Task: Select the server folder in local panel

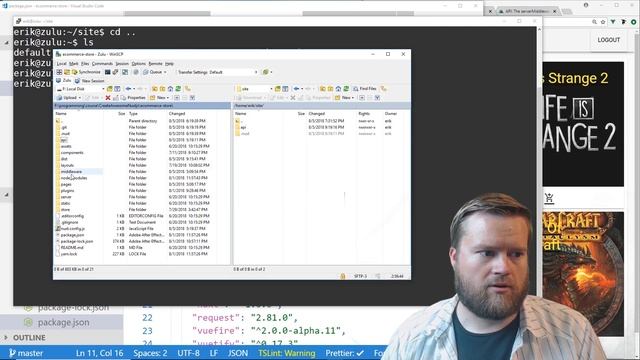Action: [x=66, y=197]
